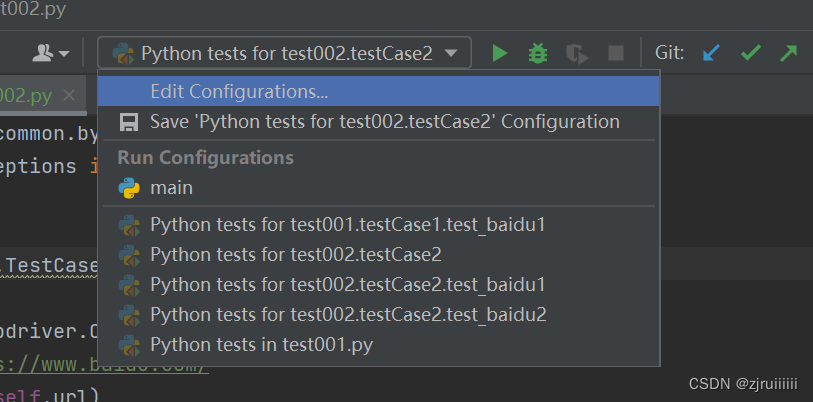
Task: Choose the main run configuration
Action: pyautogui.click(x=171, y=187)
